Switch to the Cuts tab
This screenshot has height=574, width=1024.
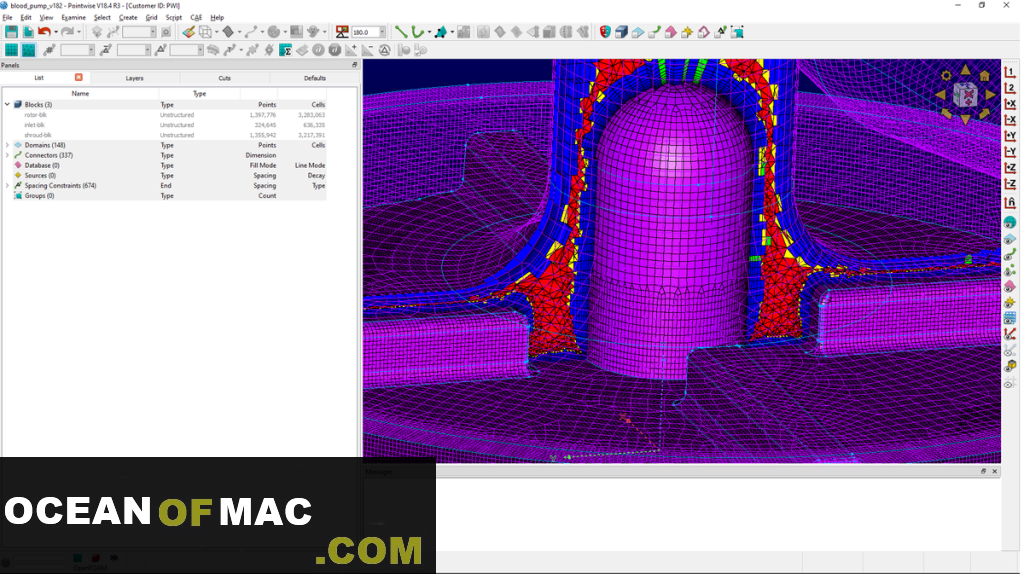(x=225, y=78)
